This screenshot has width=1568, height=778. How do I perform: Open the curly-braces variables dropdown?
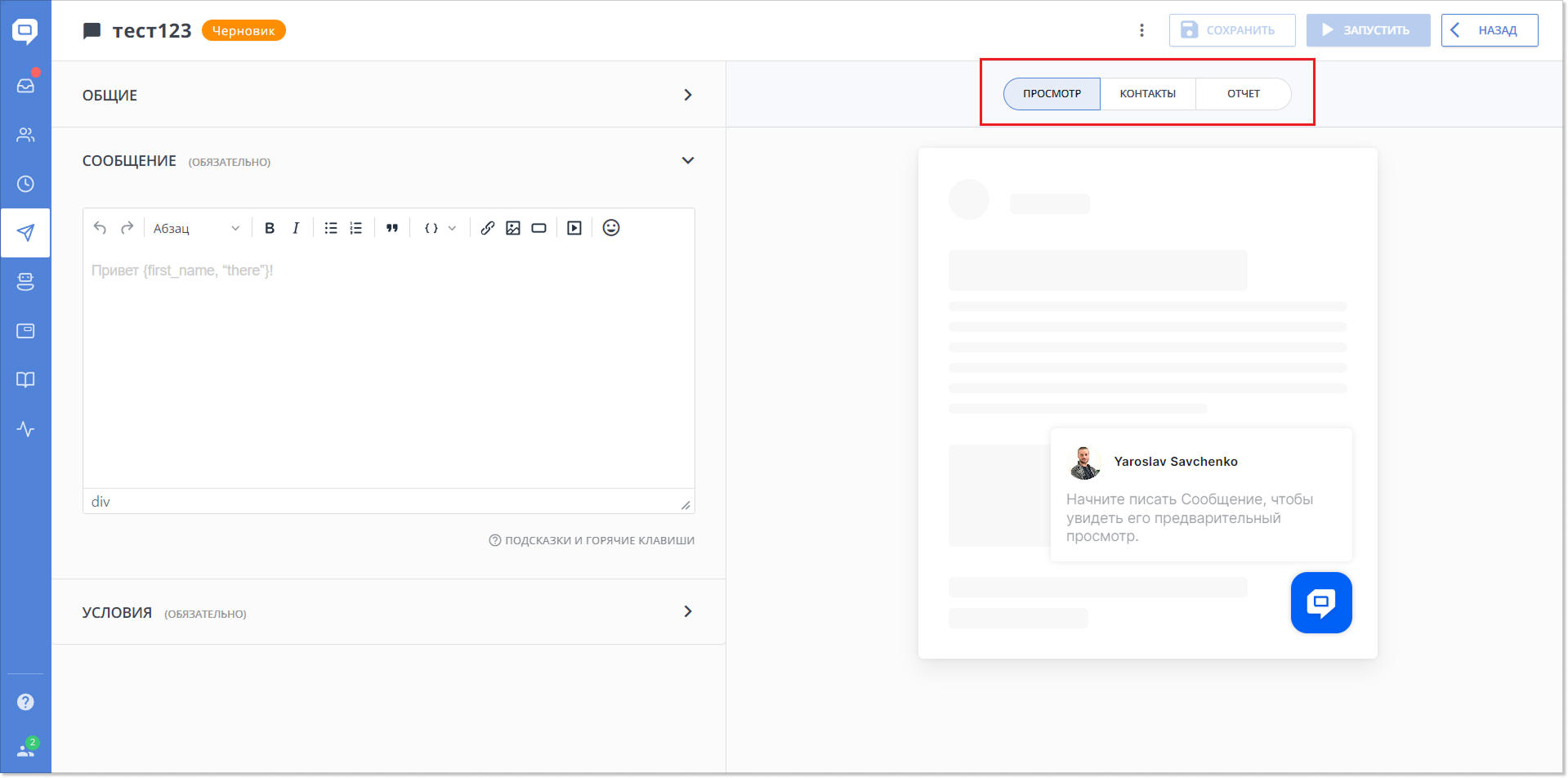[x=440, y=228]
